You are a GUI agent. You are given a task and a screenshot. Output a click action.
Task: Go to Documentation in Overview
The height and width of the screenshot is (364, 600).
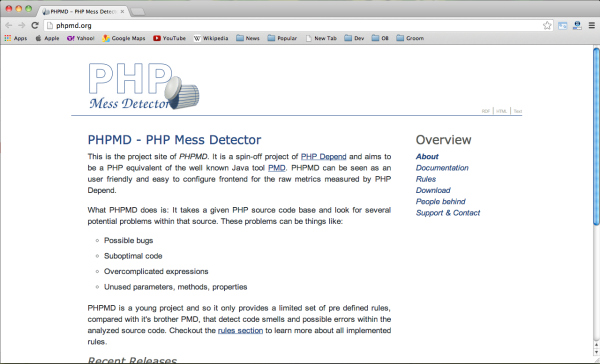coord(442,168)
